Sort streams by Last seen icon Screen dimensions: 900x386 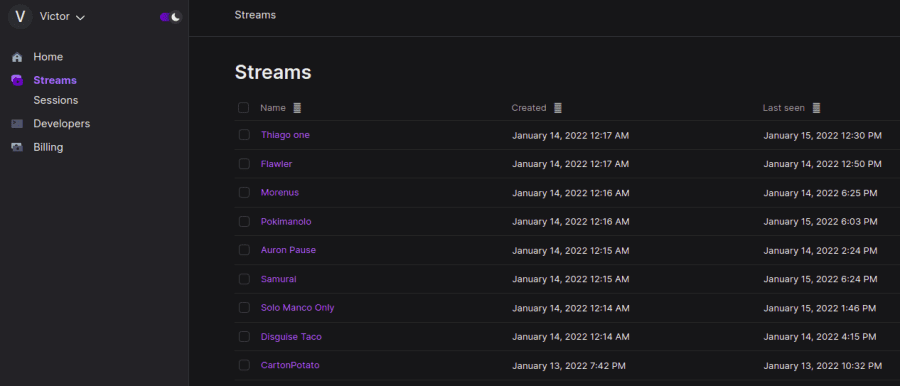(x=816, y=108)
